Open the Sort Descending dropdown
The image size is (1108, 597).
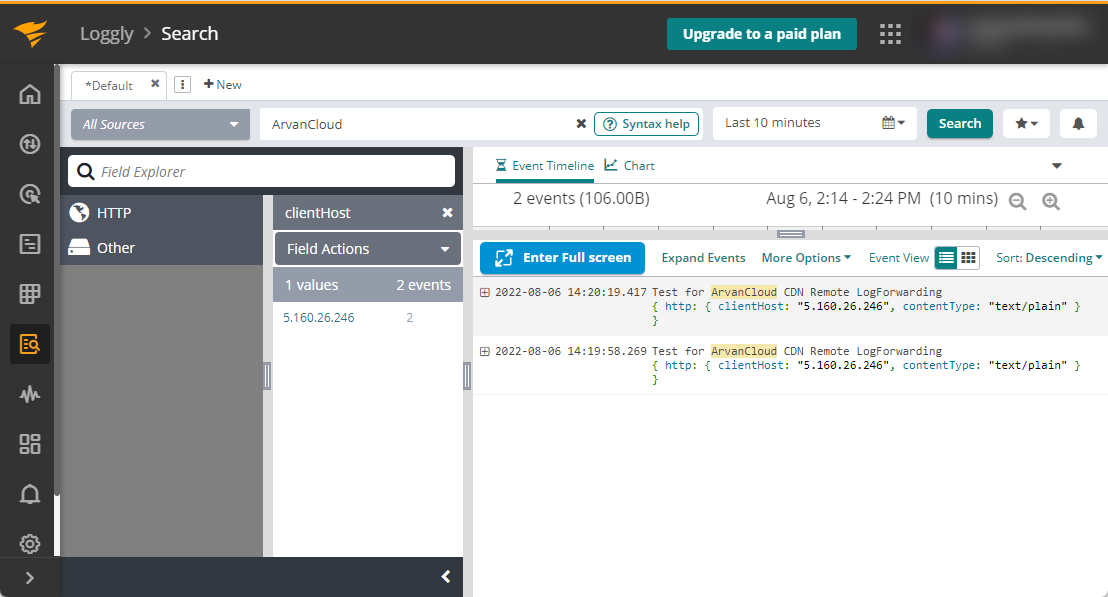tap(1049, 258)
